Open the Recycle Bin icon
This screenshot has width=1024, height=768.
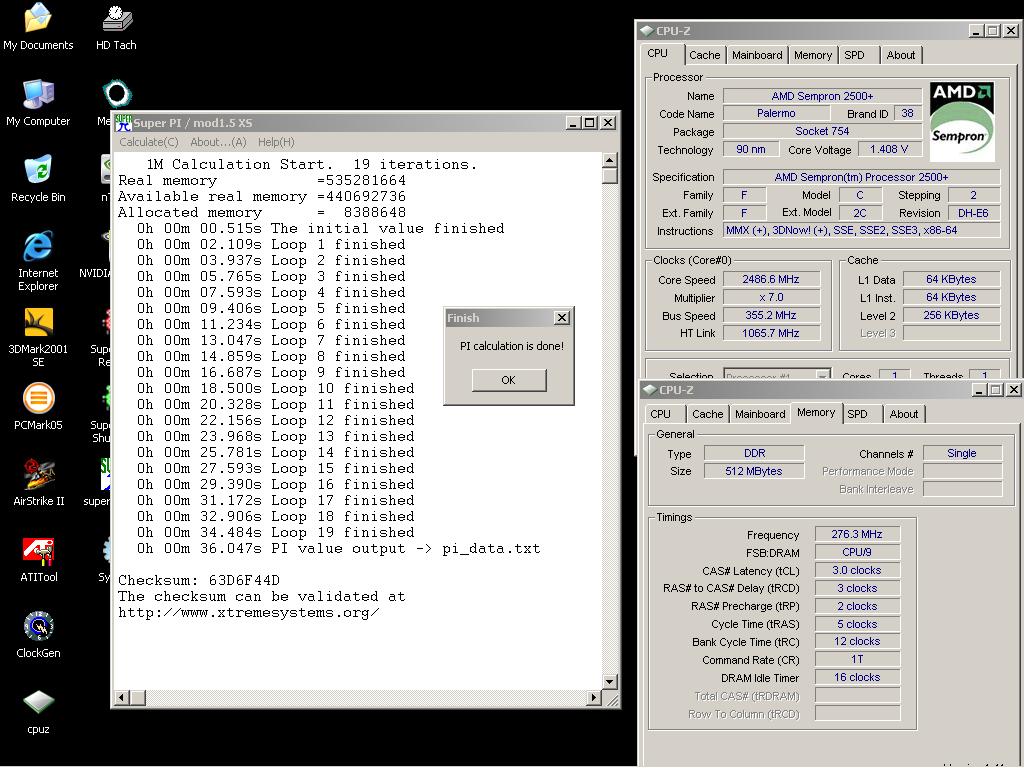tap(38, 178)
